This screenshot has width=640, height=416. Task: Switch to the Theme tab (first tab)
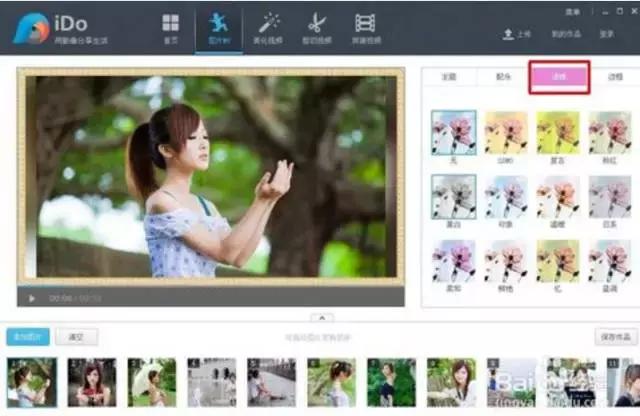[449, 76]
